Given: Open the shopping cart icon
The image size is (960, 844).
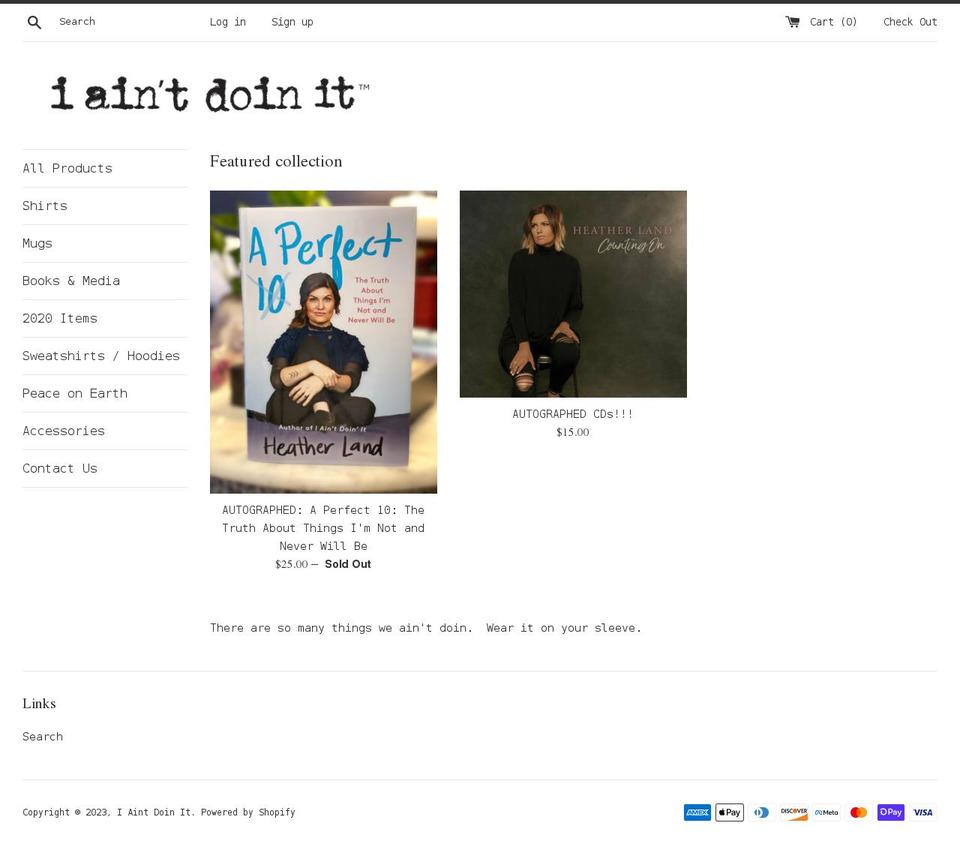Looking at the screenshot, I should 792,21.
